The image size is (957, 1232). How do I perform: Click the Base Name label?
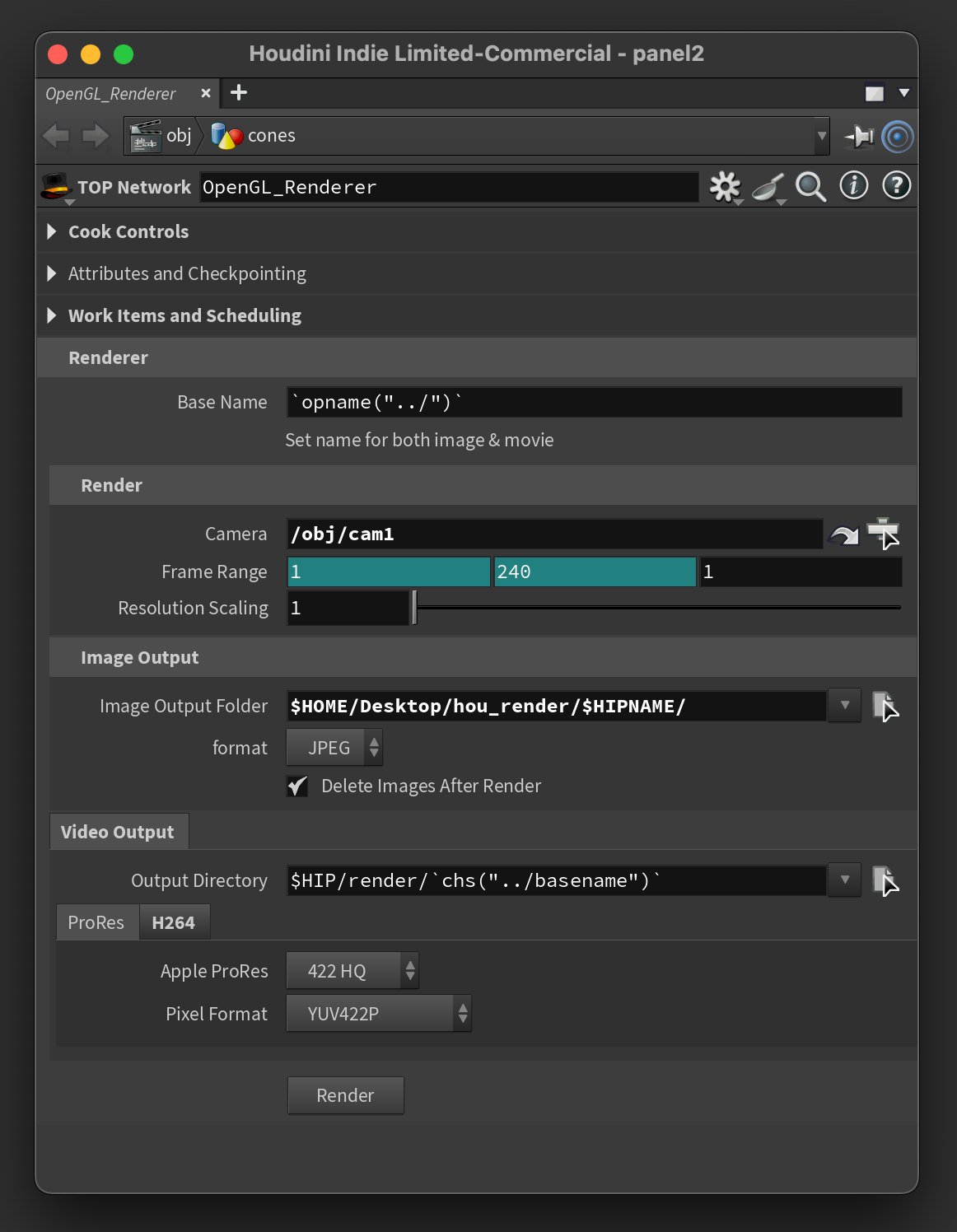(222, 402)
